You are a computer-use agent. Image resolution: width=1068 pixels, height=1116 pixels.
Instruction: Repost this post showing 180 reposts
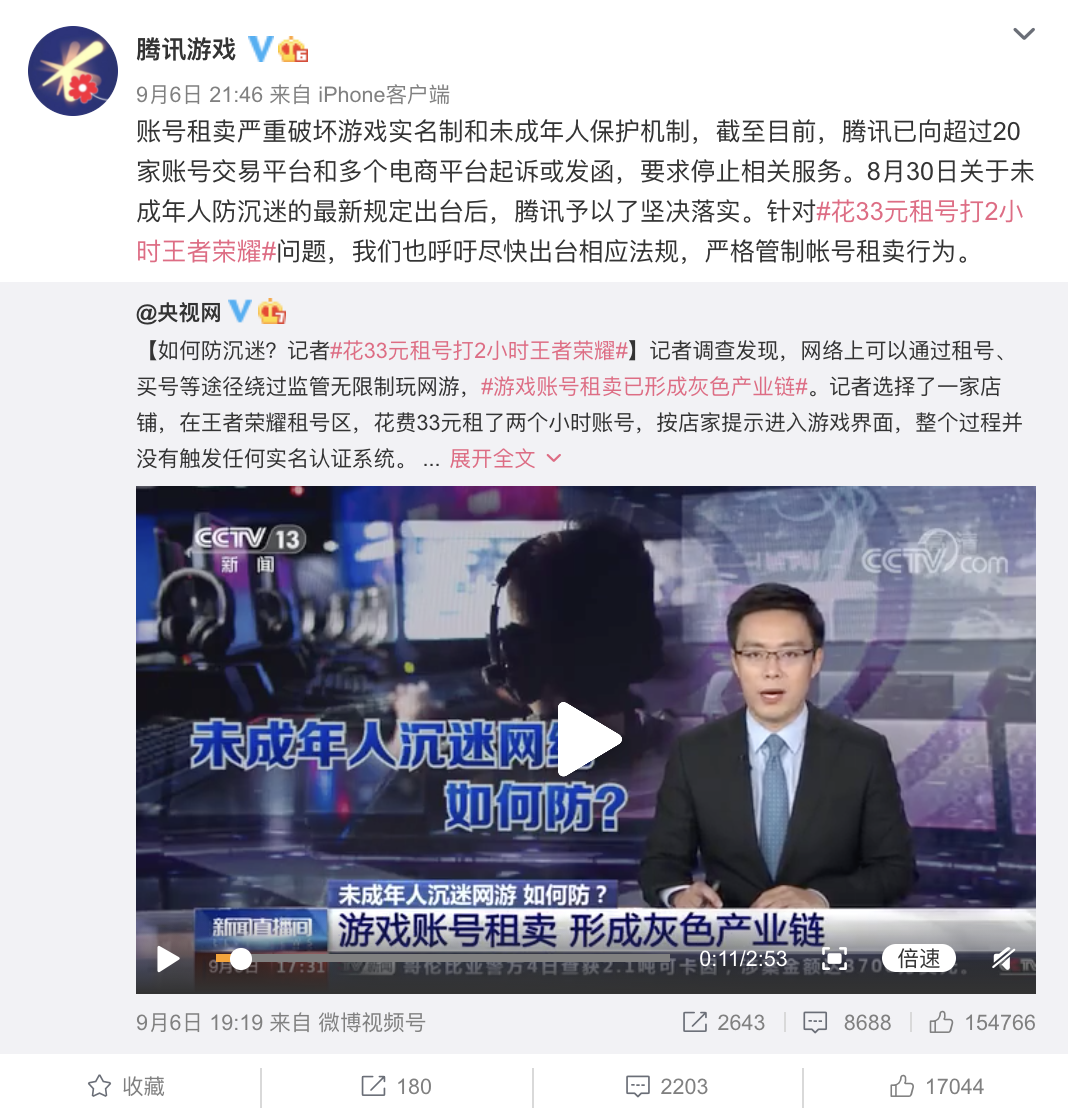click(x=396, y=1086)
